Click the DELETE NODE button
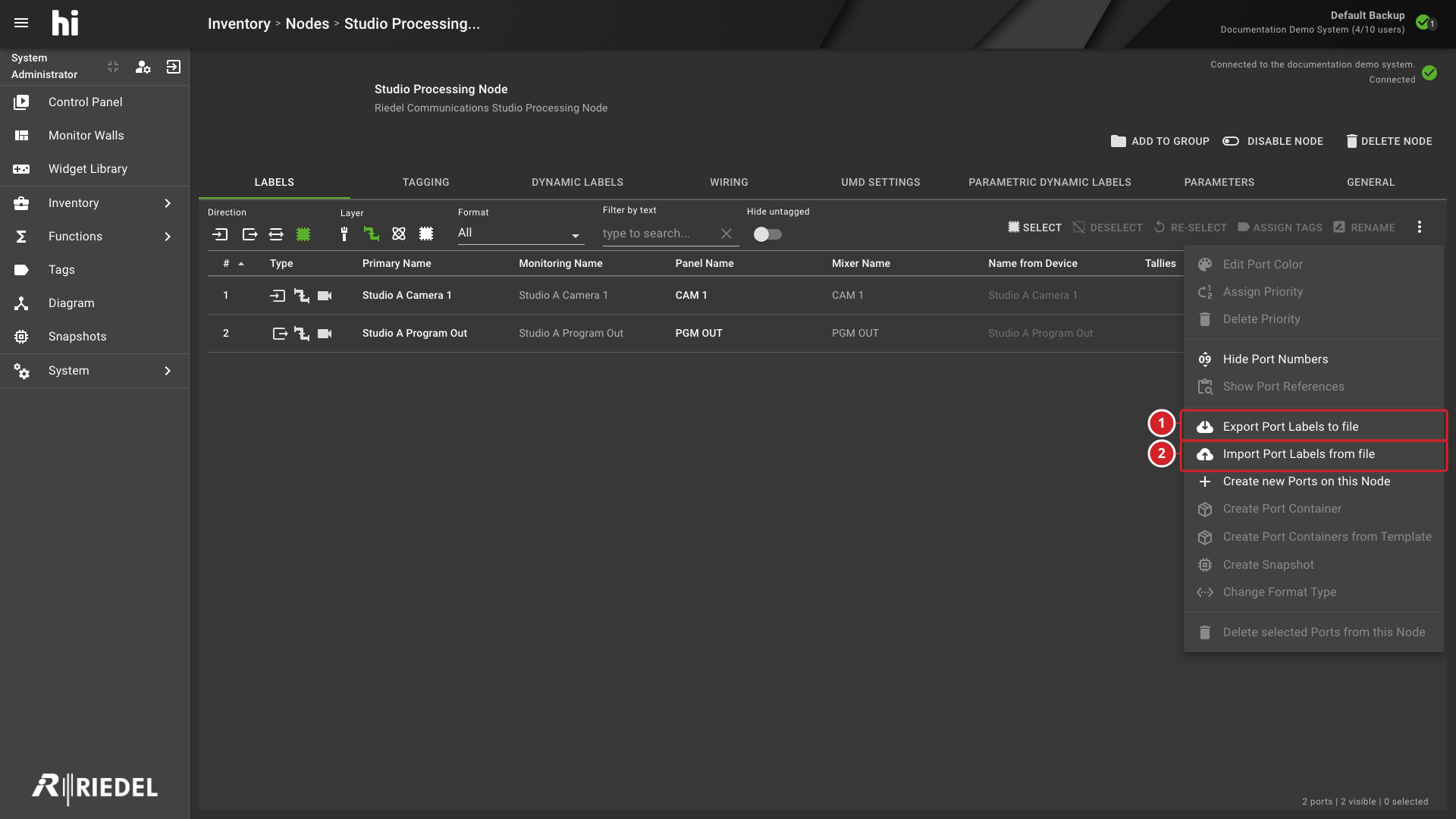Image resolution: width=1456 pixels, height=819 pixels. (x=1389, y=142)
